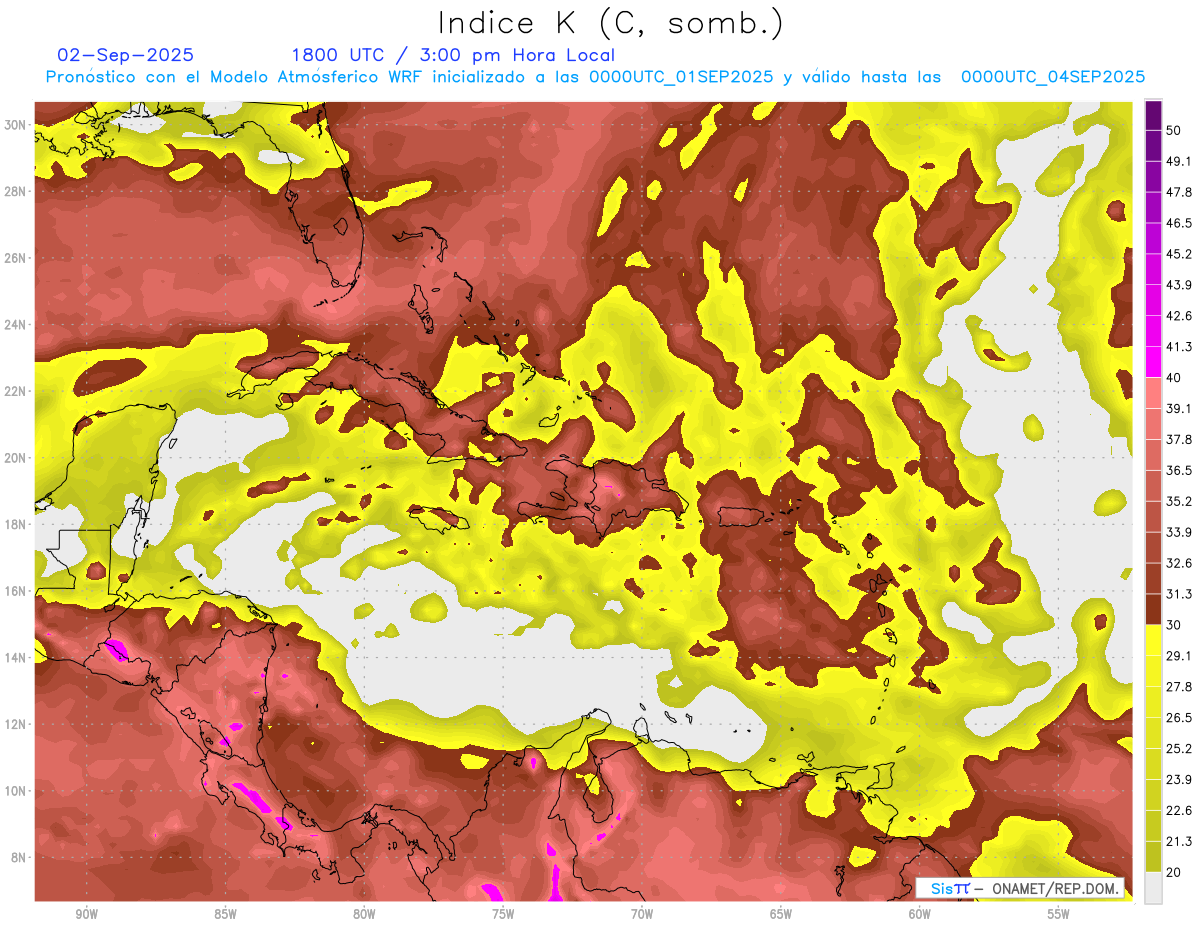This screenshot has height=927, width=1200.
Task: Click the colorbar value '41.3'
Action: (x=1178, y=347)
